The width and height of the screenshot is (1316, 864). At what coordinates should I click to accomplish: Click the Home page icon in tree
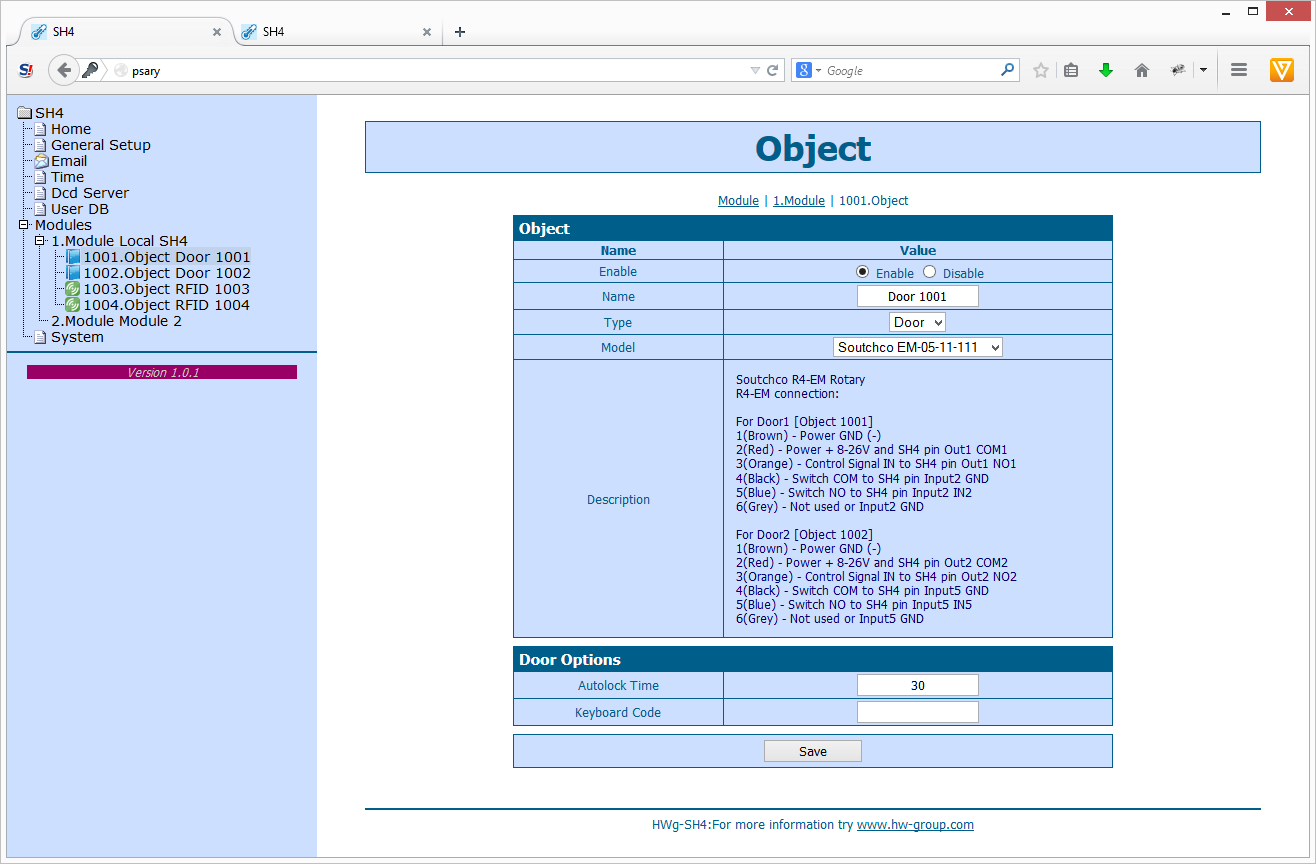41,129
